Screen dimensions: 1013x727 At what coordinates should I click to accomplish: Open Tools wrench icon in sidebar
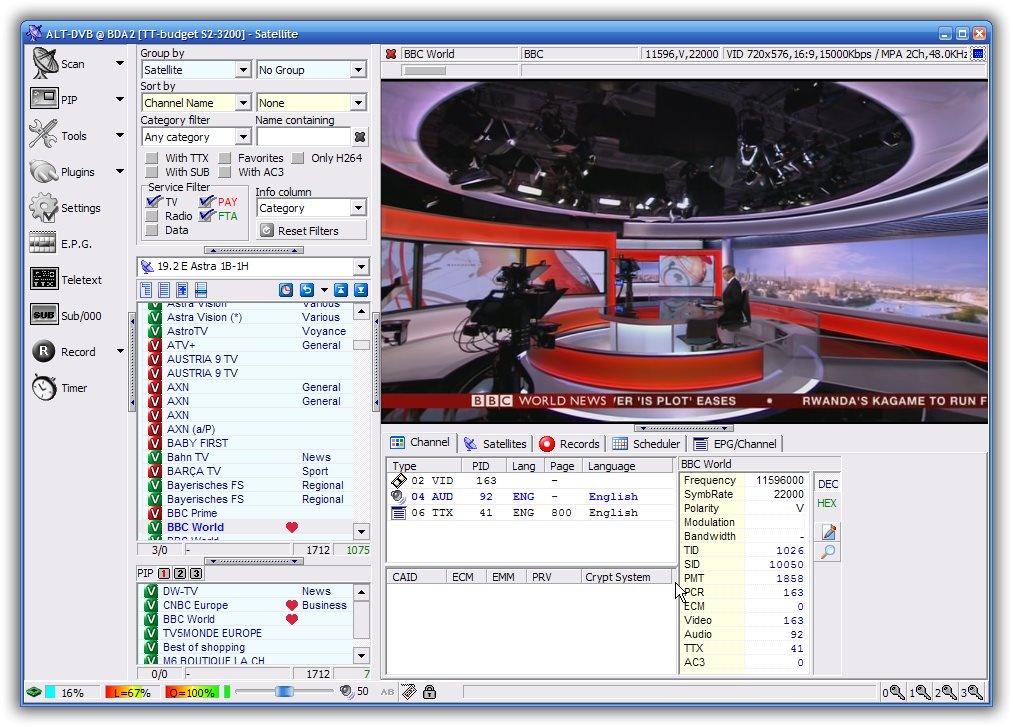(44, 135)
